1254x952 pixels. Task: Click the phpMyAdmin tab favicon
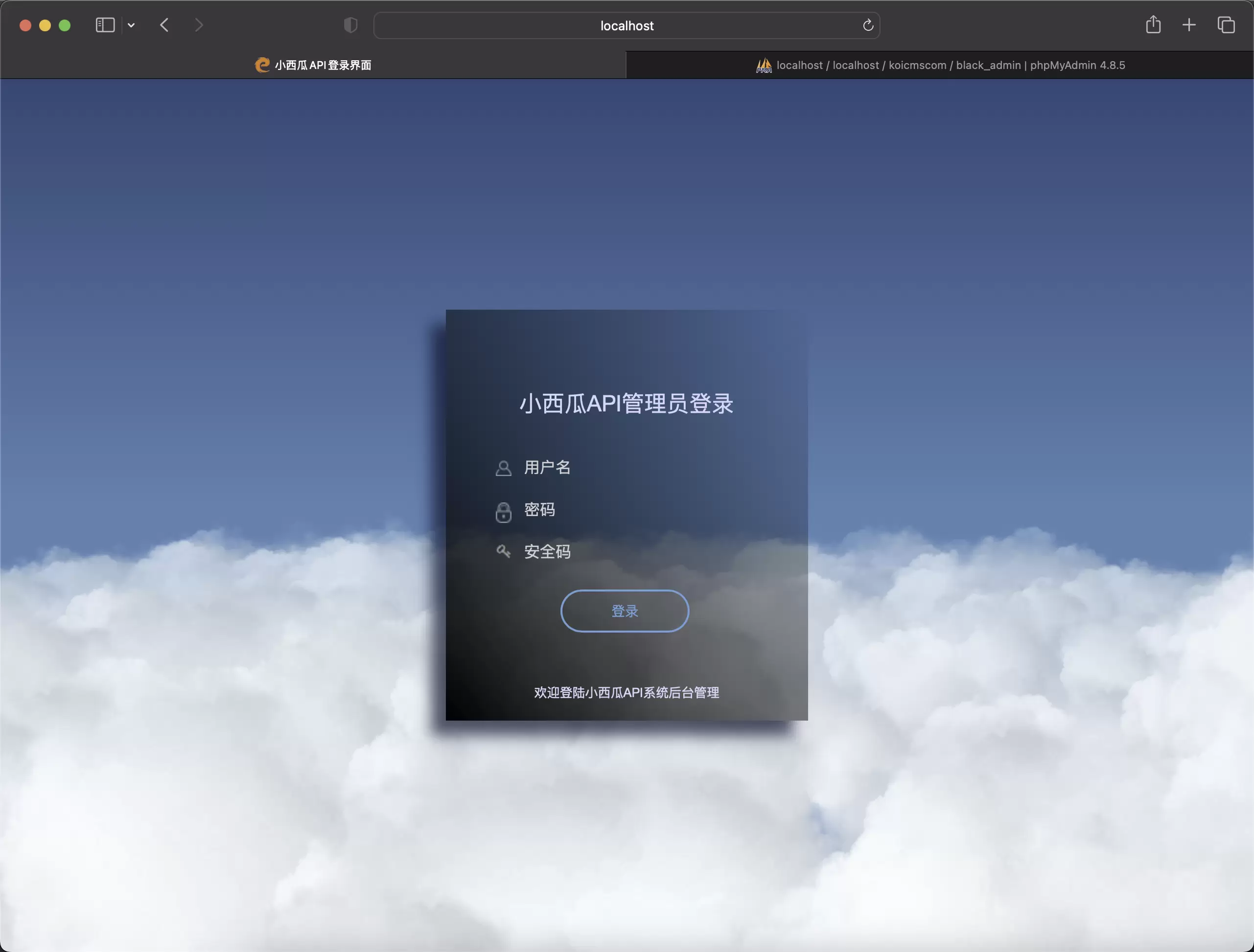click(x=764, y=65)
